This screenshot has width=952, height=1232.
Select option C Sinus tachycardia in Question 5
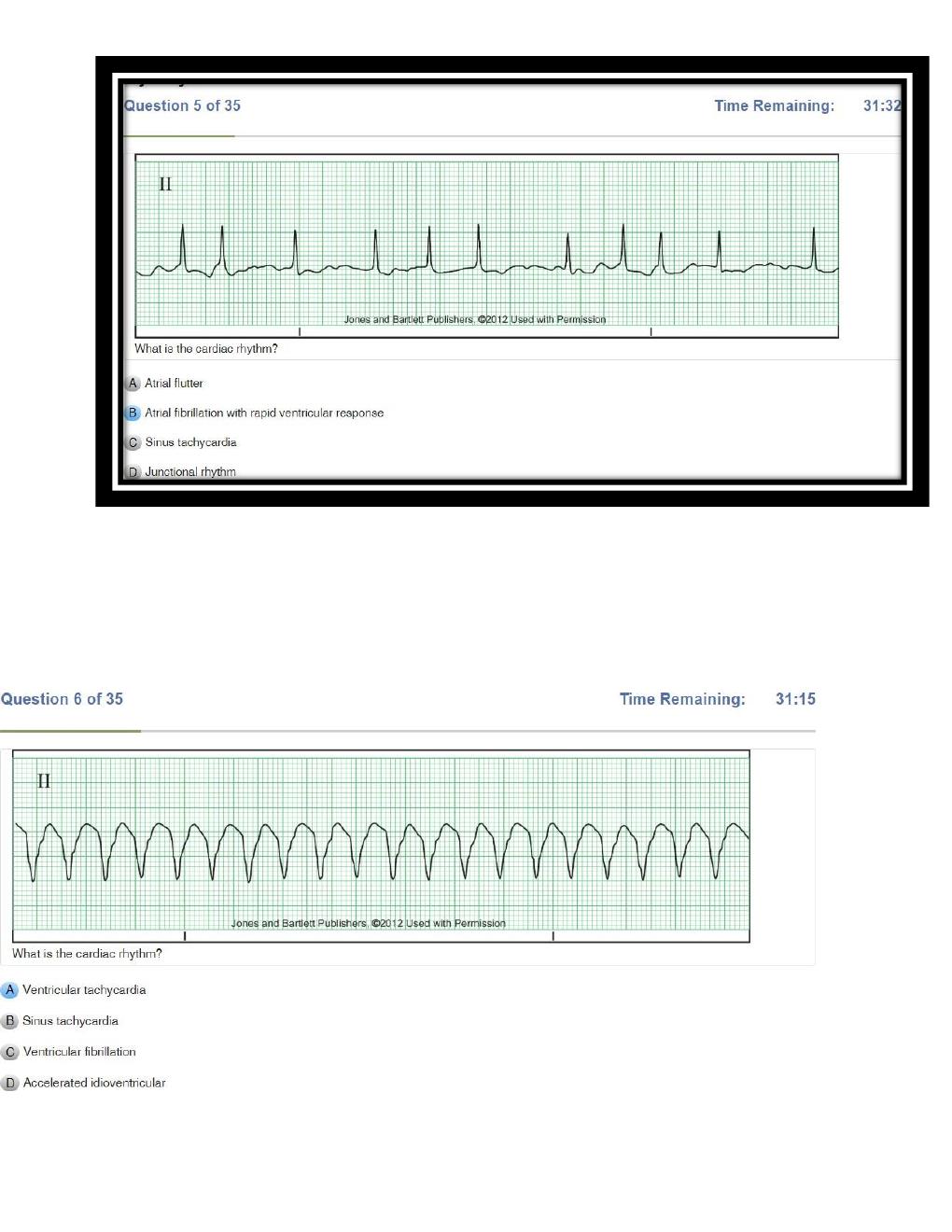tap(181, 442)
